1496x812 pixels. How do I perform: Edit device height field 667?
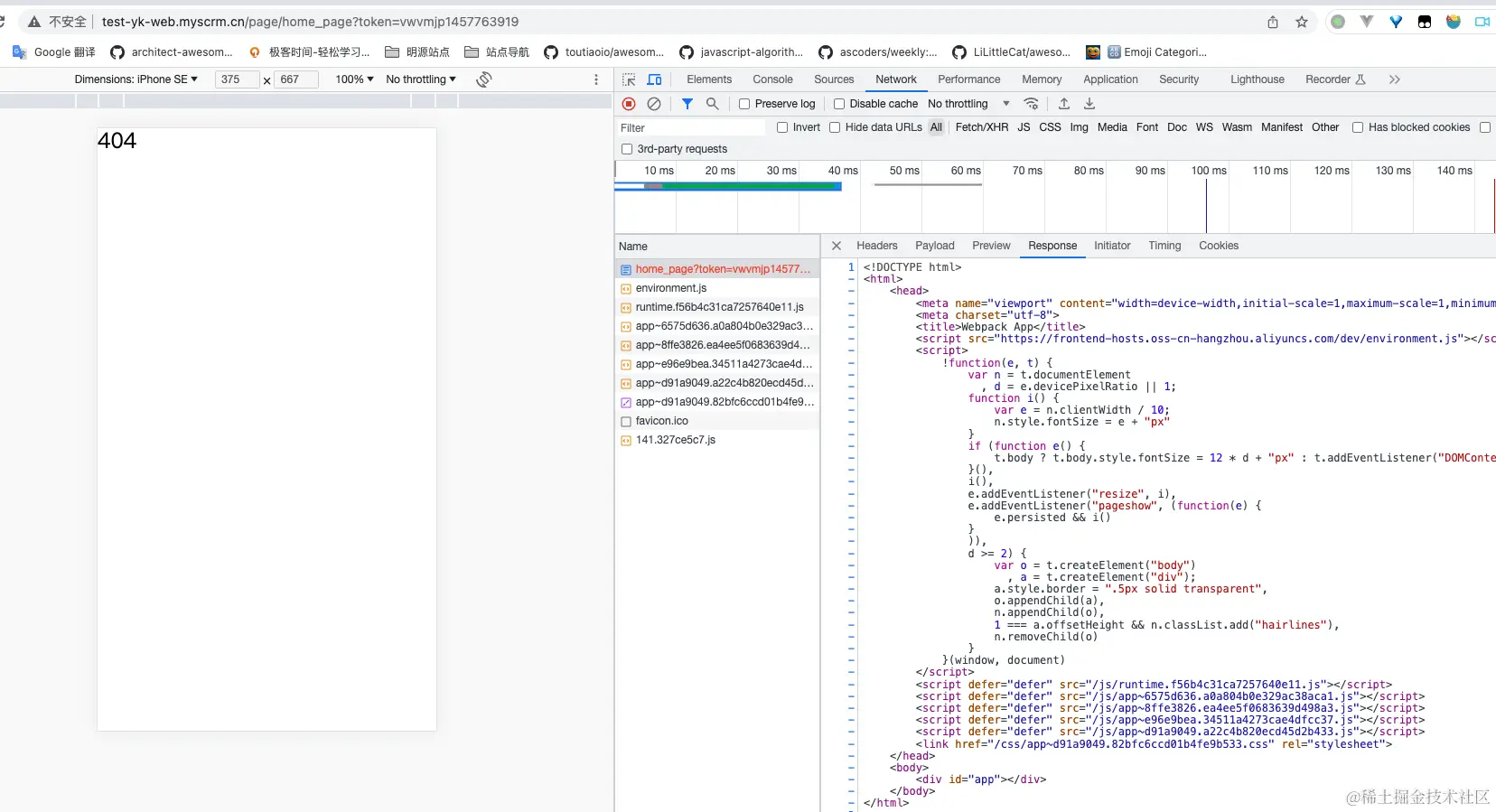296,79
